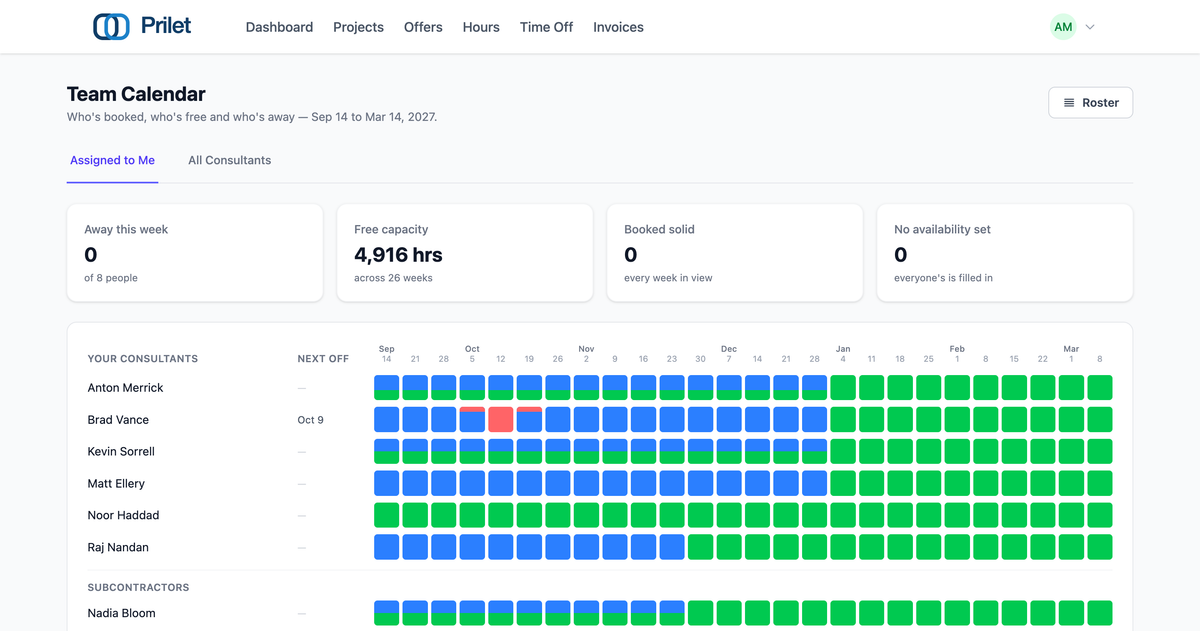The image size is (1200, 631).
Task: Expand the account menu chevron
Action: [1090, 27]
